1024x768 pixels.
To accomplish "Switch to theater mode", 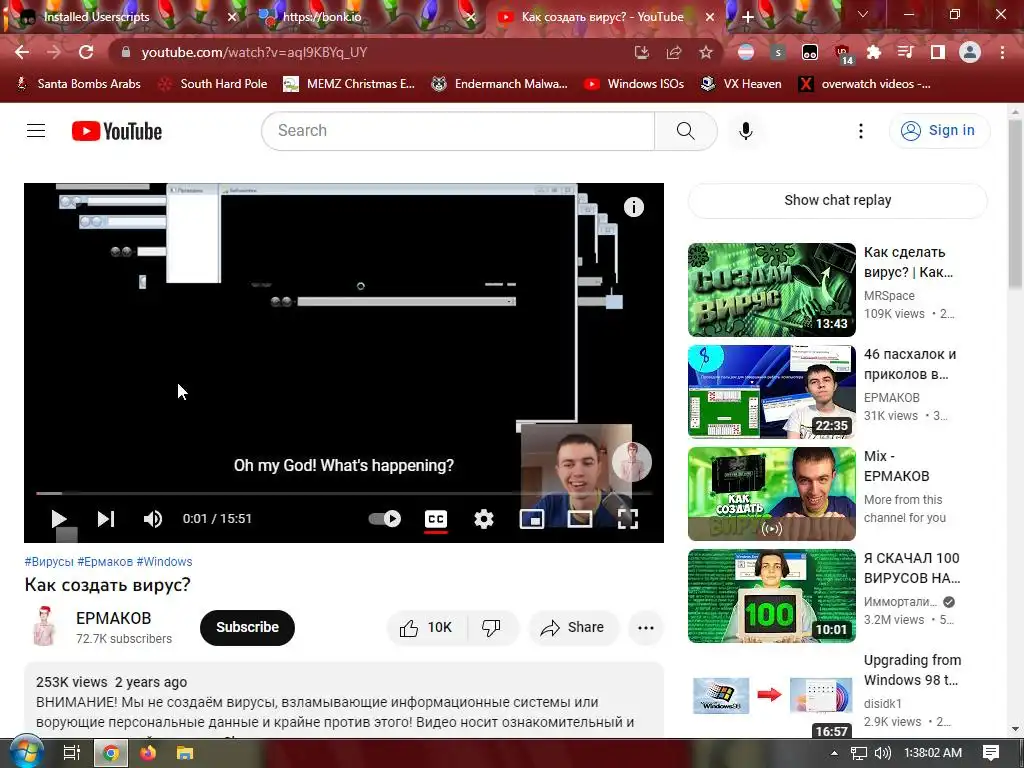I will point(579,519).
